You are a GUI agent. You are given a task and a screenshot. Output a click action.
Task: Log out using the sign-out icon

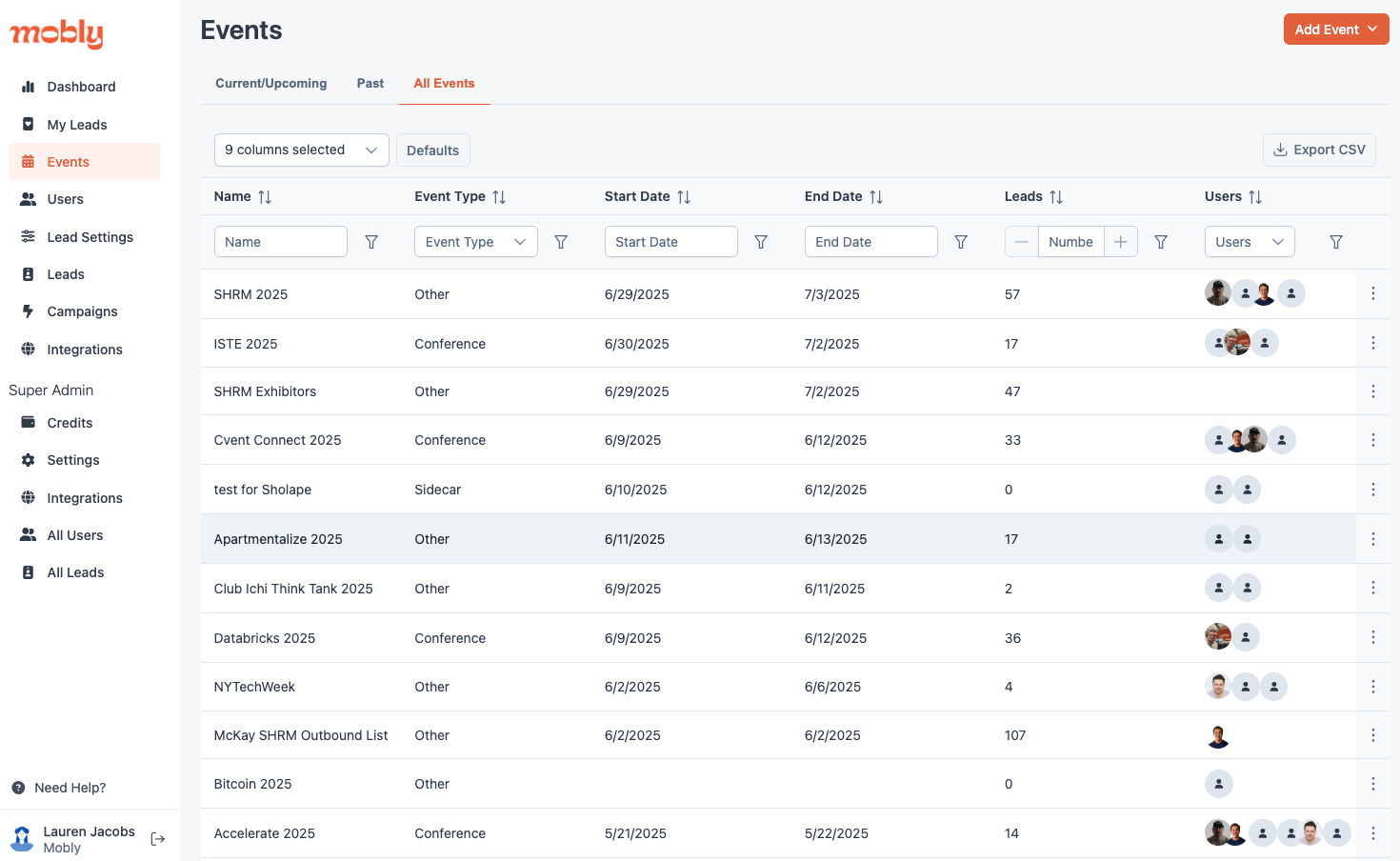pyautogui.click(x=158, y=839)
